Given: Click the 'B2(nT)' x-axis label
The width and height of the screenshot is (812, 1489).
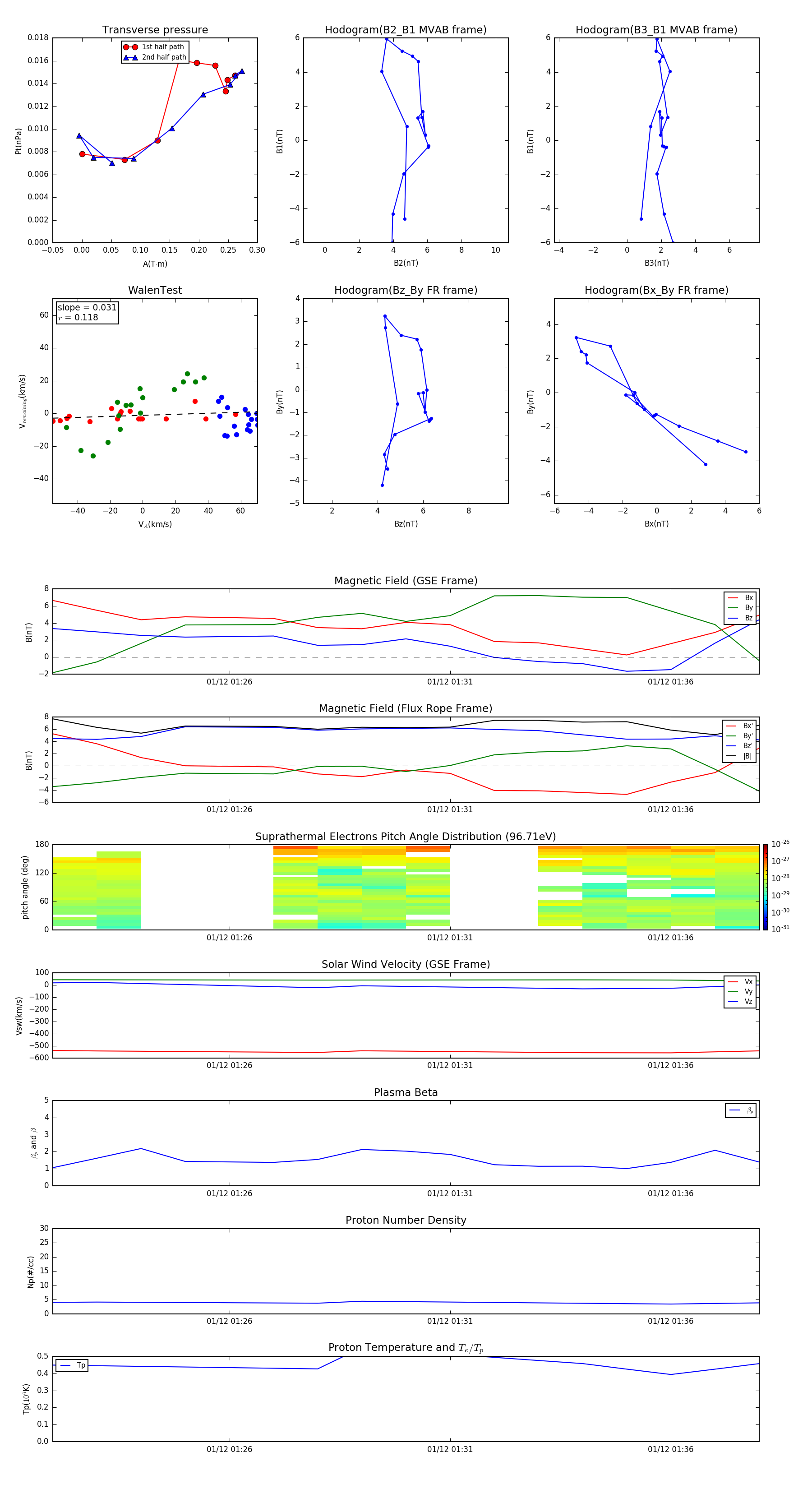Looking at the screenshot, I should 406,263.
